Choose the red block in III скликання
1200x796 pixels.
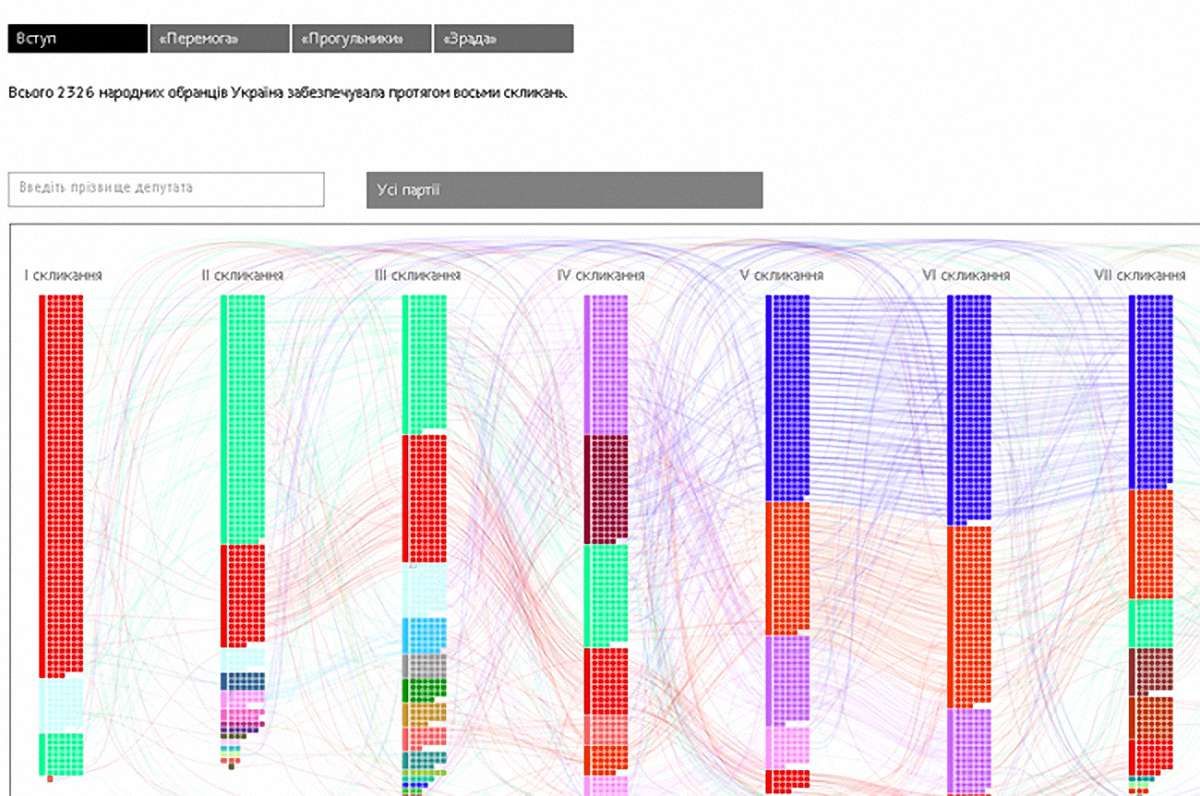click(x=424, y=499)
